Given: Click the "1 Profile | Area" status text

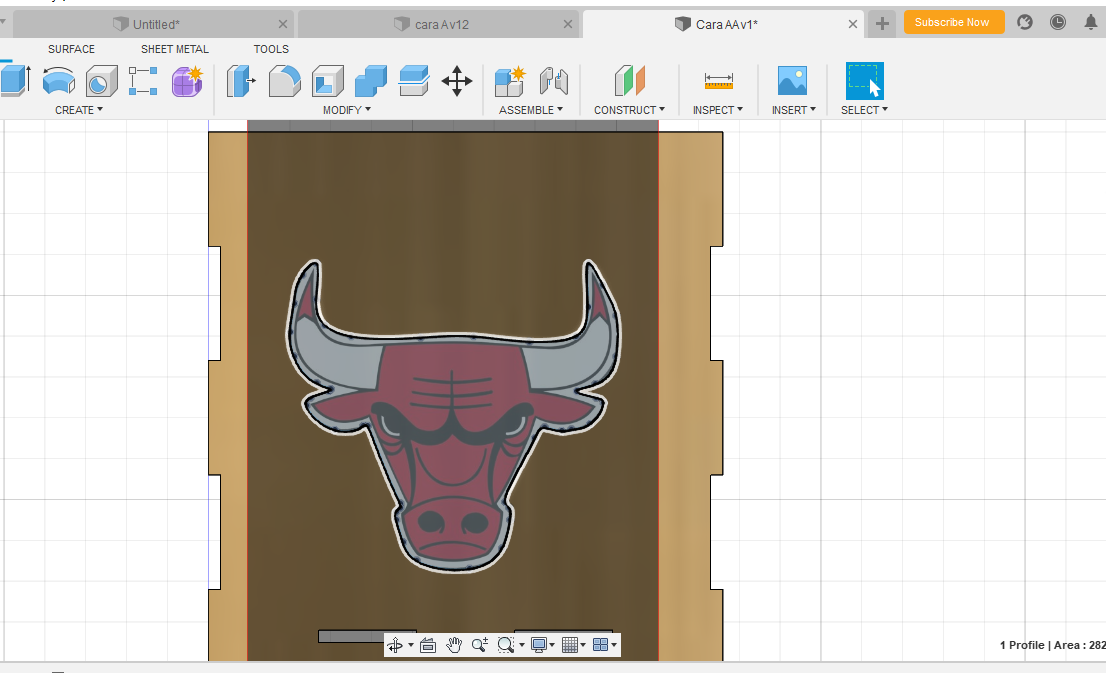Looking at the screenshot, I should click(1052, 645).
